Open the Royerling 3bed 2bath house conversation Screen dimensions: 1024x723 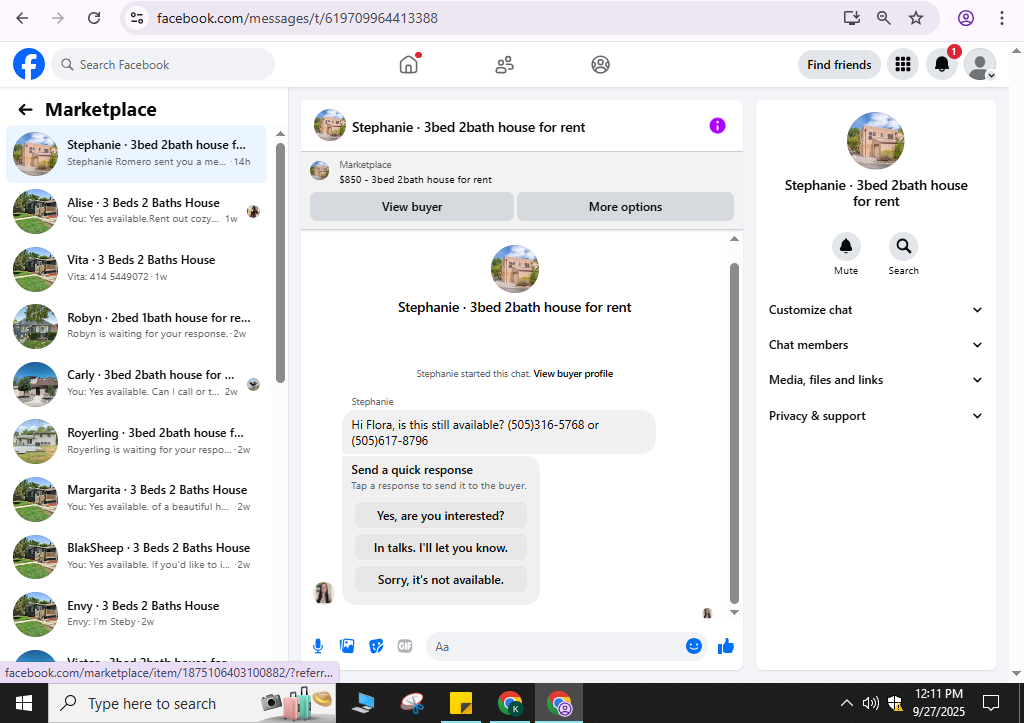pyautogui.click(x=136, y=441)
